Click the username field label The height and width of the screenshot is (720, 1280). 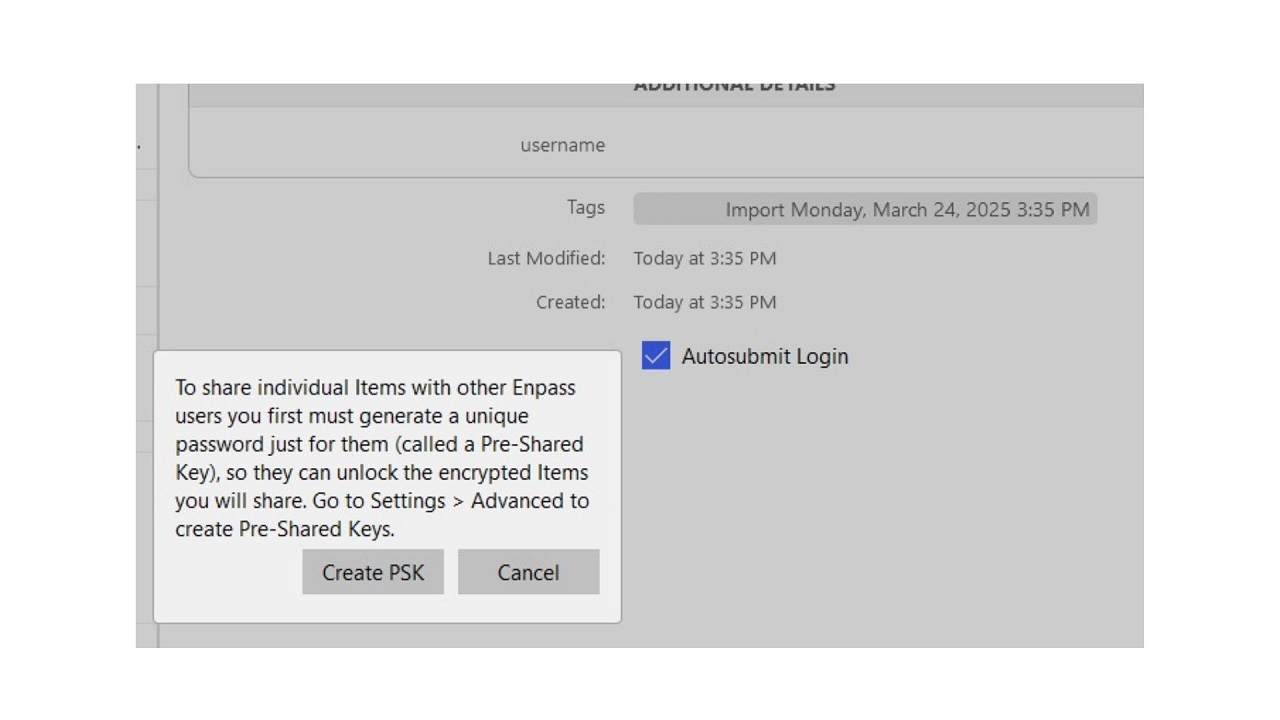tap(562, 145)
